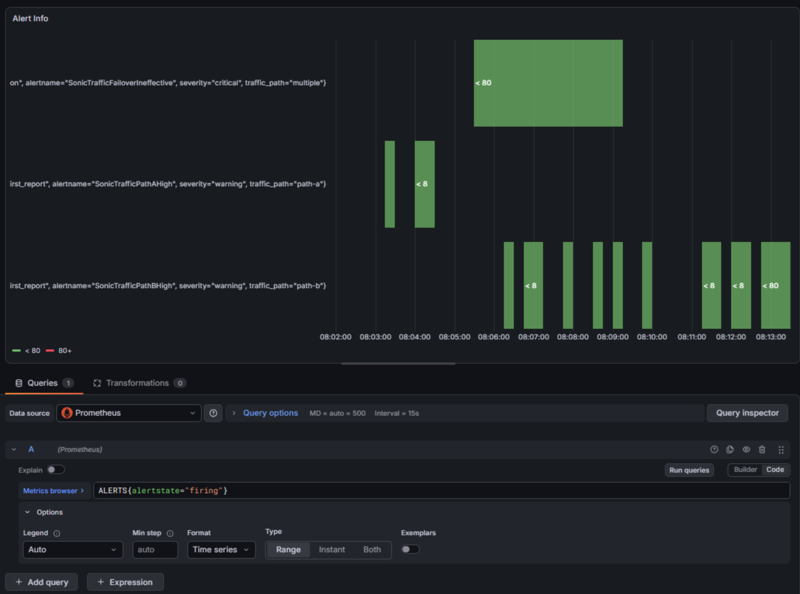Collapse the Options section
Viewport: 800px width, 594px height.
[44, 512]
